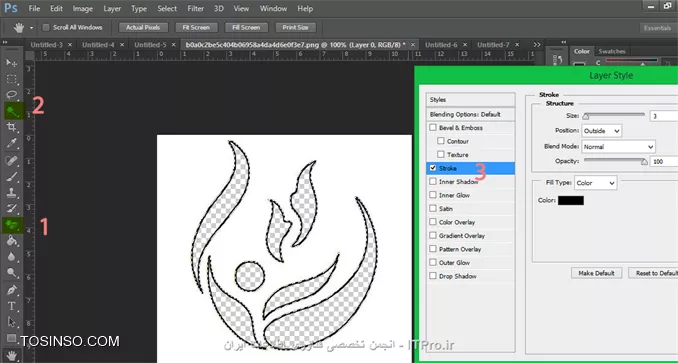Enable Color Overlay style
This screenshot has width=678, height=363.
click(433, 222)
